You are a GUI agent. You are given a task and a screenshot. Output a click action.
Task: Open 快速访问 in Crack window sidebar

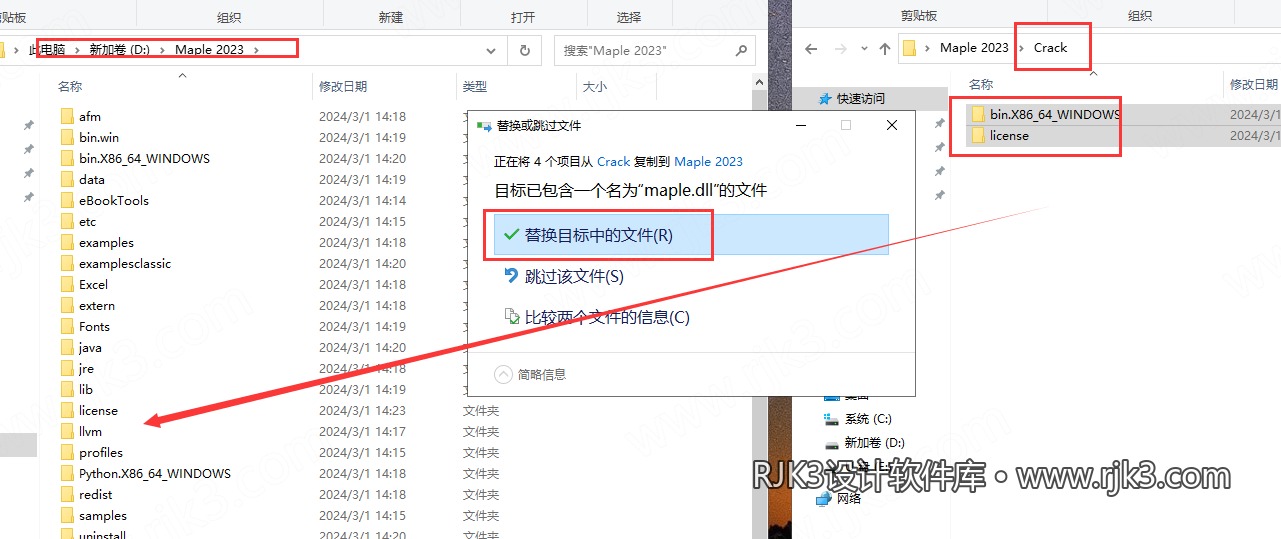pos(860,98)
